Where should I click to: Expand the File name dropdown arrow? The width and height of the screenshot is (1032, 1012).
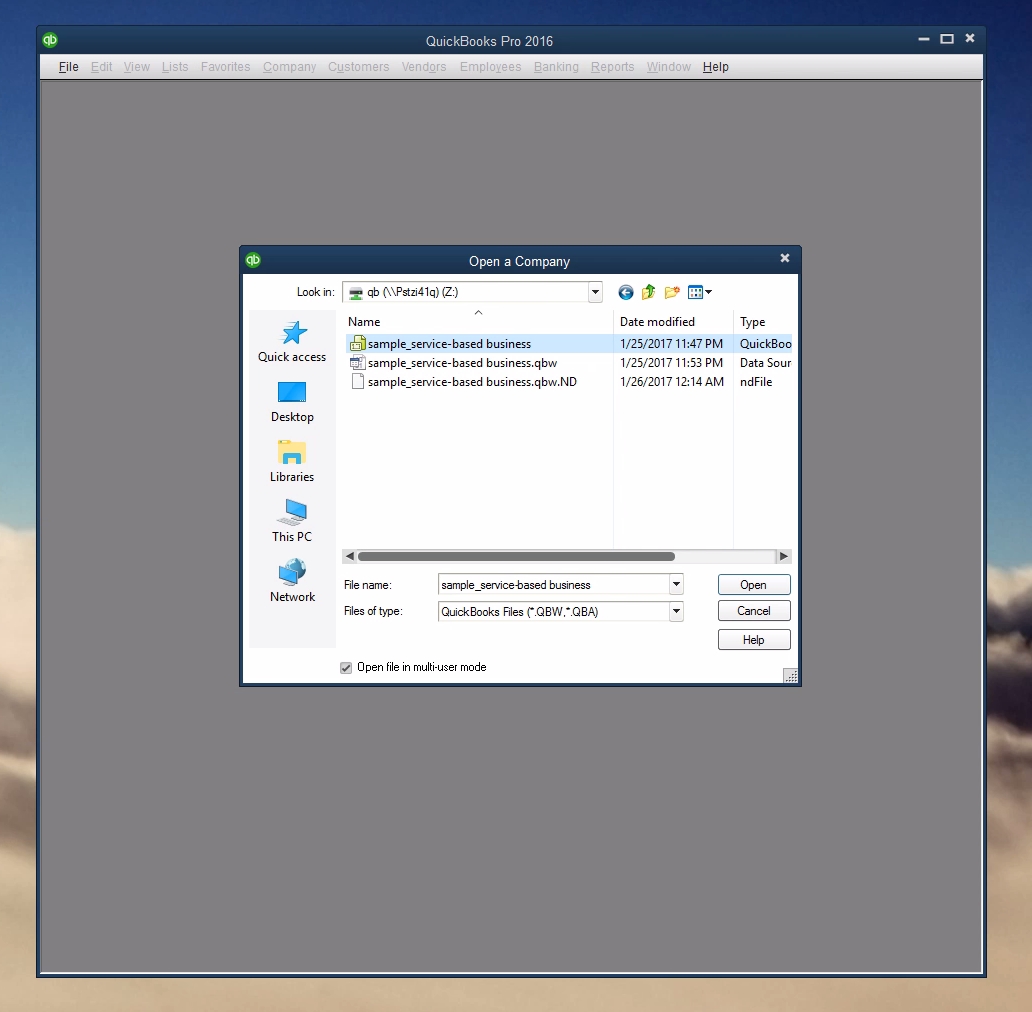pos(676,584)
